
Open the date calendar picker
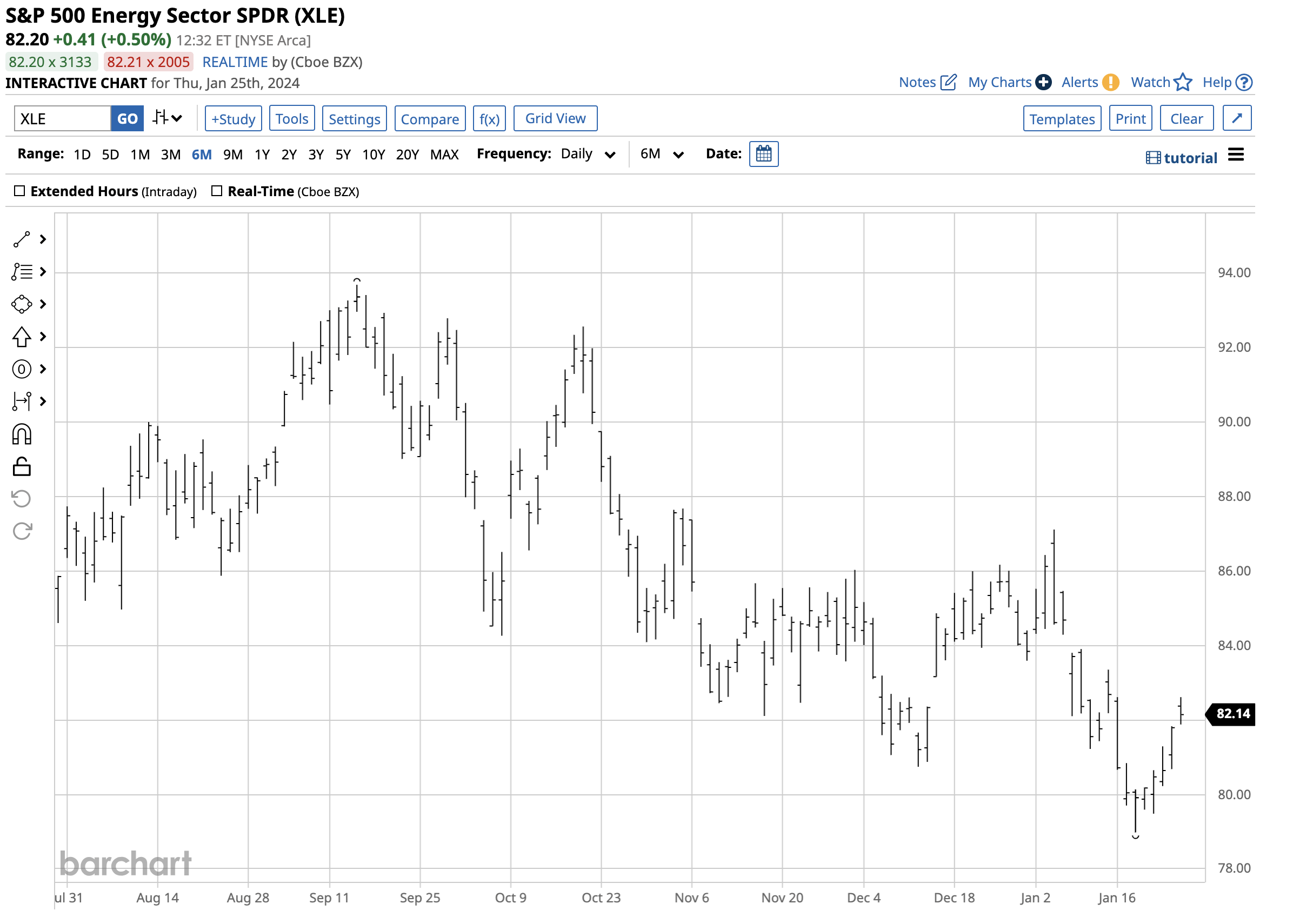pos(764,153)
